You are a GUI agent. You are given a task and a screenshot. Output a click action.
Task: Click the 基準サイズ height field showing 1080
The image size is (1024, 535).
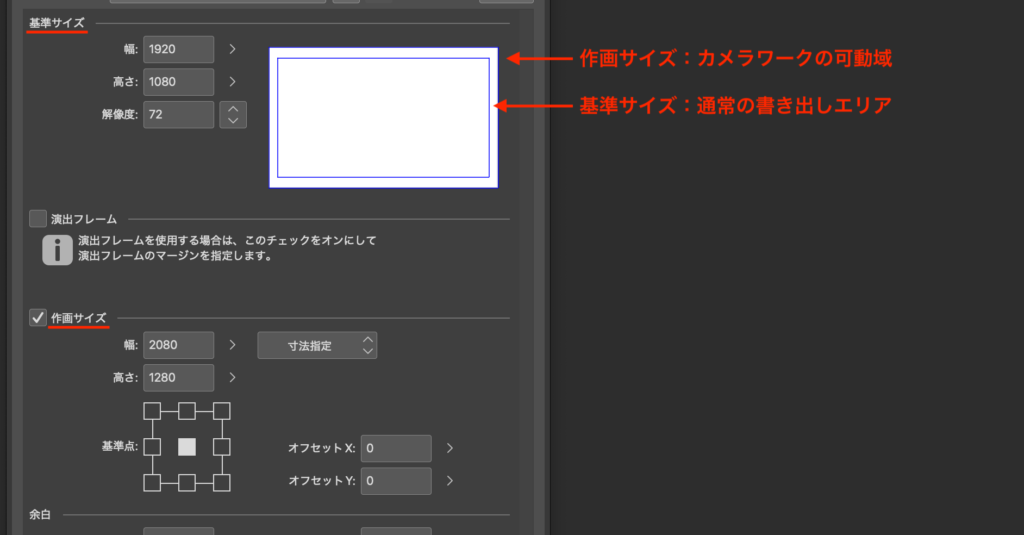[x=178, y=82]
